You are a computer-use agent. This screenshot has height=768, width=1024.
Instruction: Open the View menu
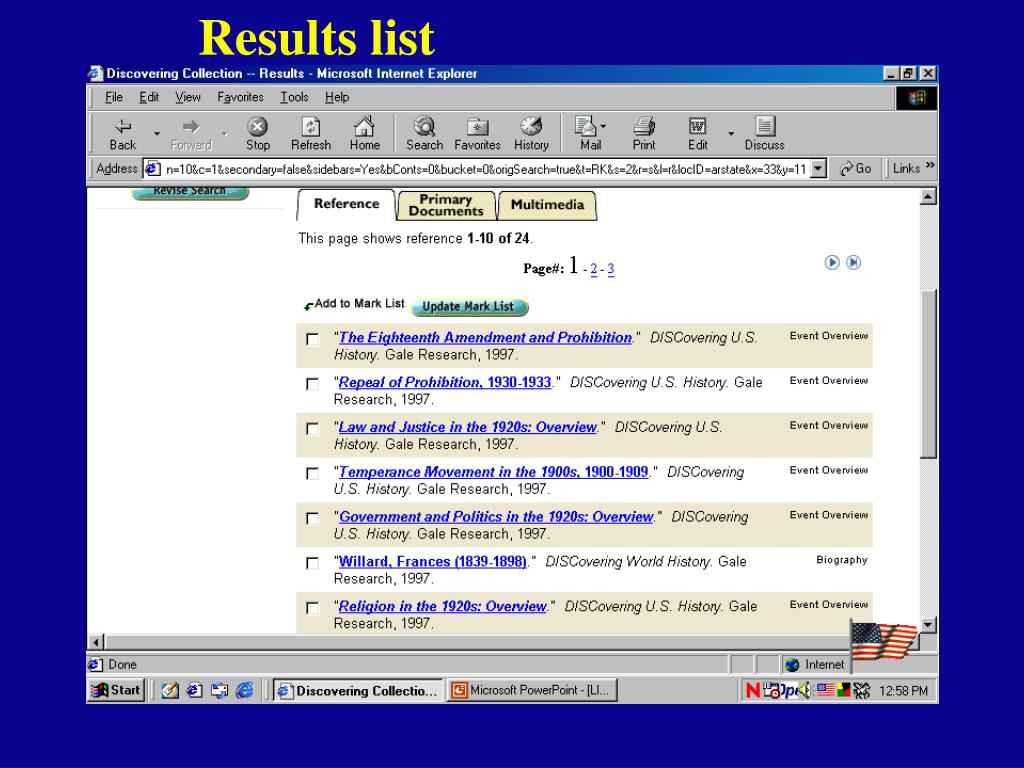[x=187, y=97]
